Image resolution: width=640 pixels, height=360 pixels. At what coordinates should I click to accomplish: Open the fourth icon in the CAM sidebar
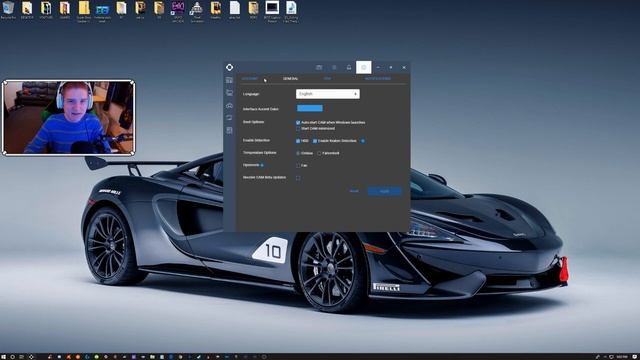[x=229, y=118]
